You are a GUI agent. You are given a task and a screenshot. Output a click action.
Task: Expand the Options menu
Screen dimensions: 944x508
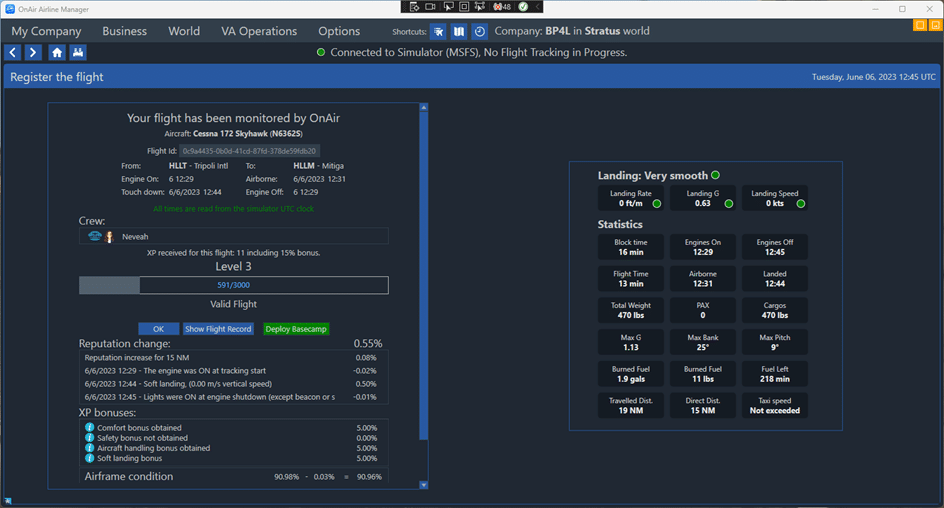(339, 31)
